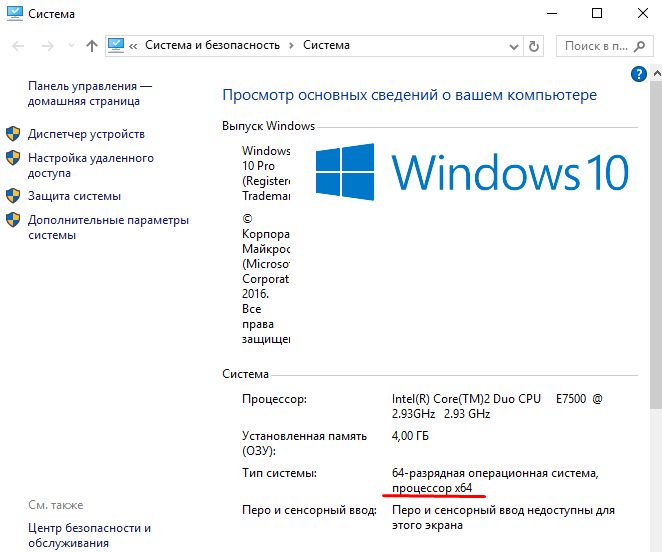Open "Панель управления — домашняя страница"
This screenshot has width=662, height=552.
(x=90, y=93)
